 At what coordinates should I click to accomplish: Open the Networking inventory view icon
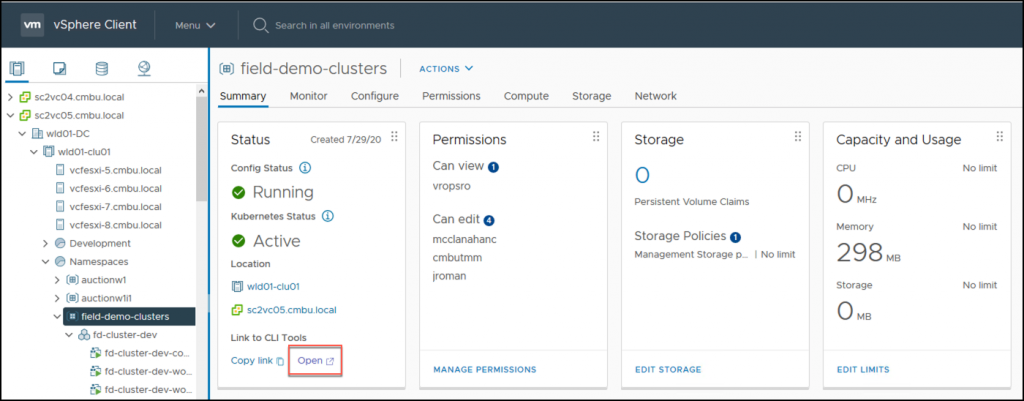tap(144, 69)
